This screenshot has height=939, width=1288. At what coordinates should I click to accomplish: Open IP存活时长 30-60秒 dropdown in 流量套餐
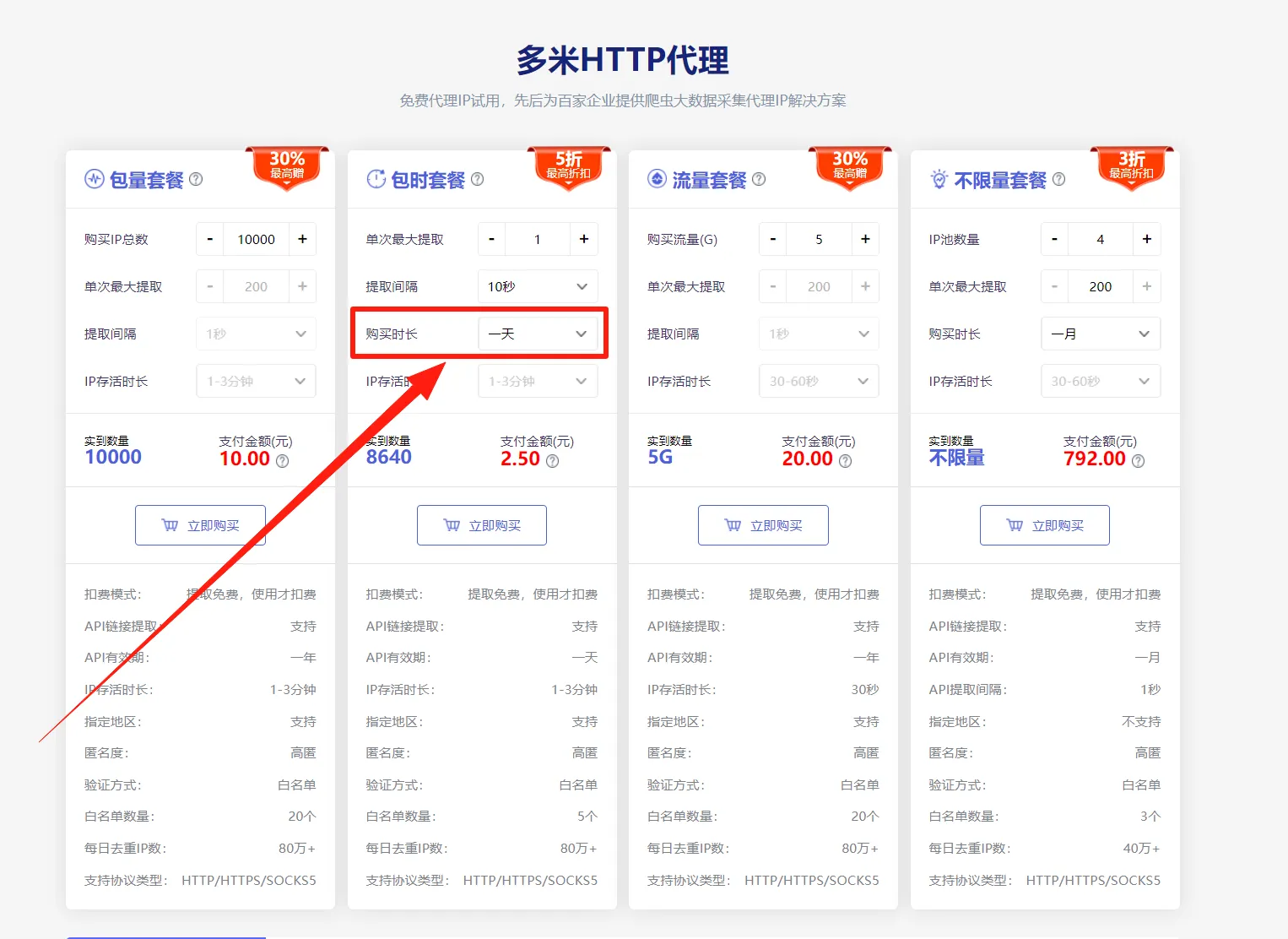[820, 381]
